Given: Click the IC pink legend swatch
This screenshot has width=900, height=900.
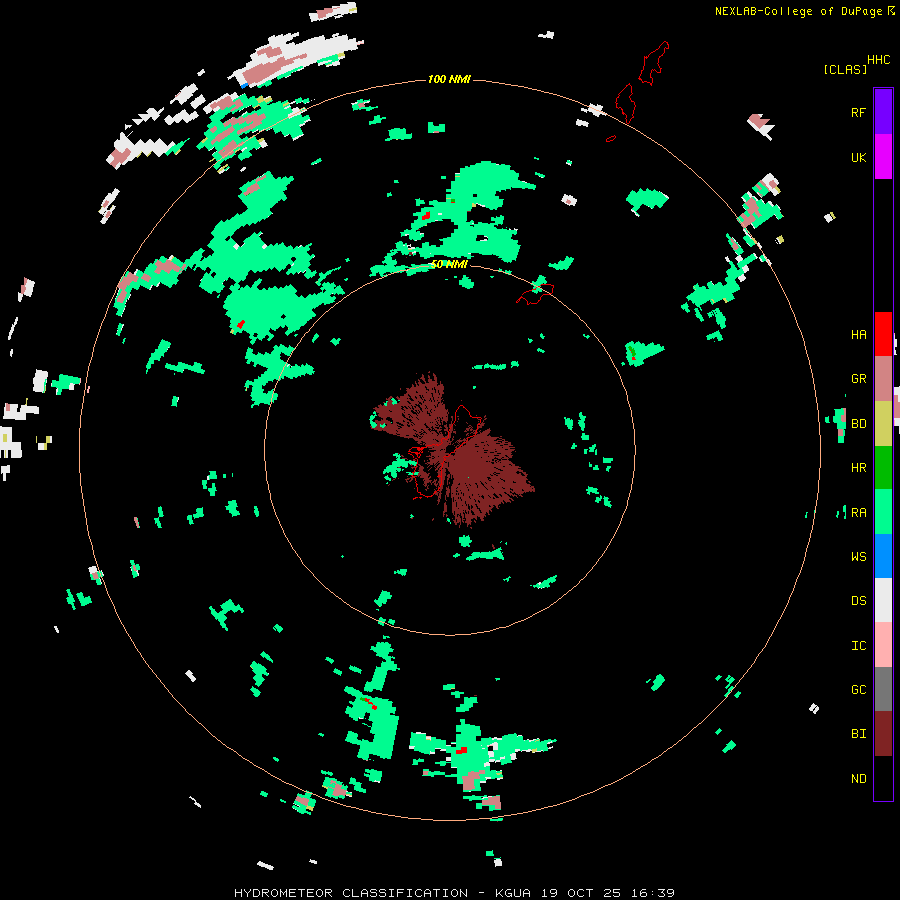Looking at the screenshot, I should (x=883, y=645).
